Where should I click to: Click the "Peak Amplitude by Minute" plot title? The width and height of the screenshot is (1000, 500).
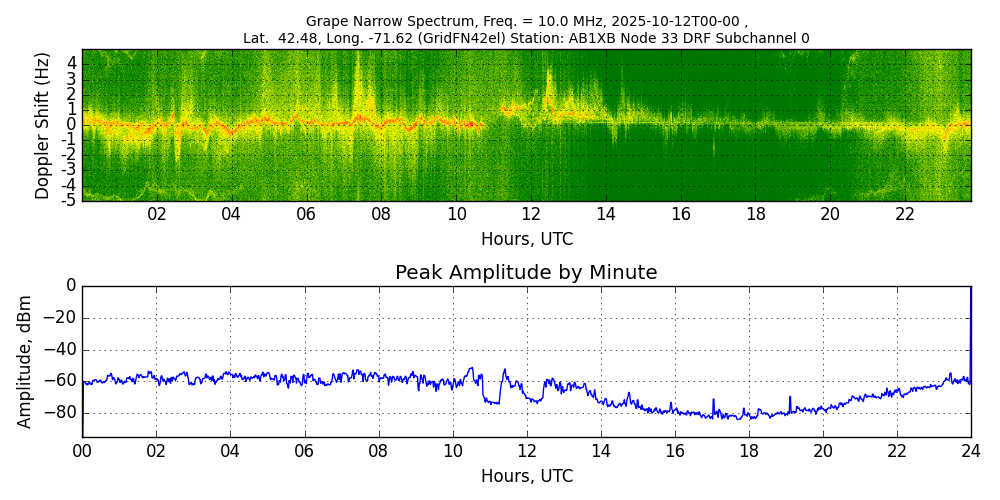pyautogui.click(x=526, y=273)
